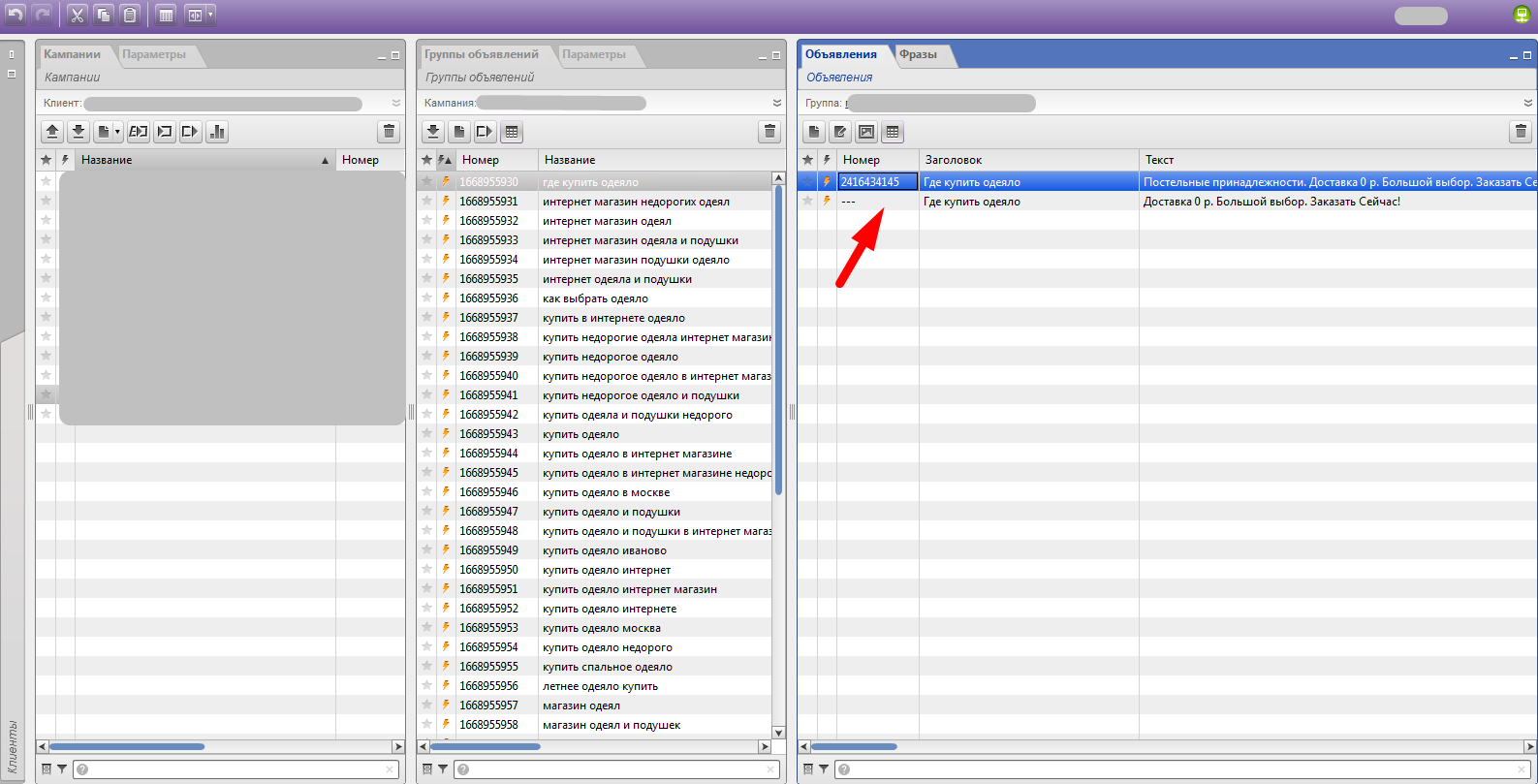The height and width of the screenshot is (784, 1538).
Task: Select group 'купить одеяло иваново'
Action: (605, 550)
